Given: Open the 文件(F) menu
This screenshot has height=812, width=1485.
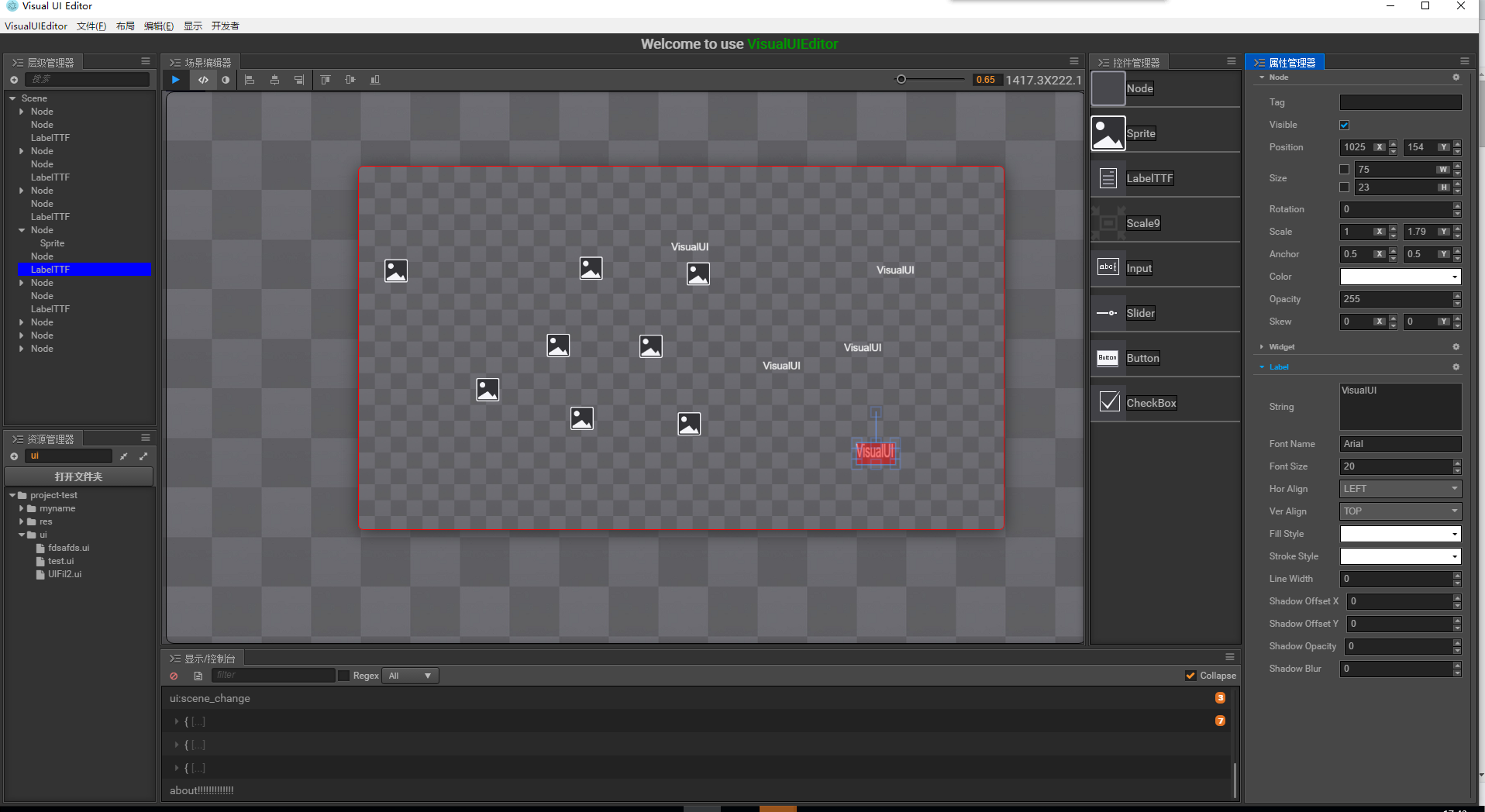Looking at the screenshot, I should 91,26.
